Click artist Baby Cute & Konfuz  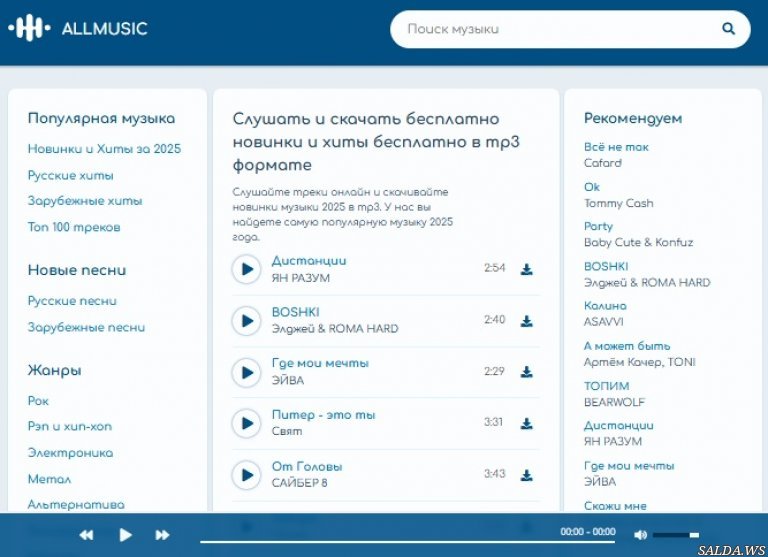[638, 242]
